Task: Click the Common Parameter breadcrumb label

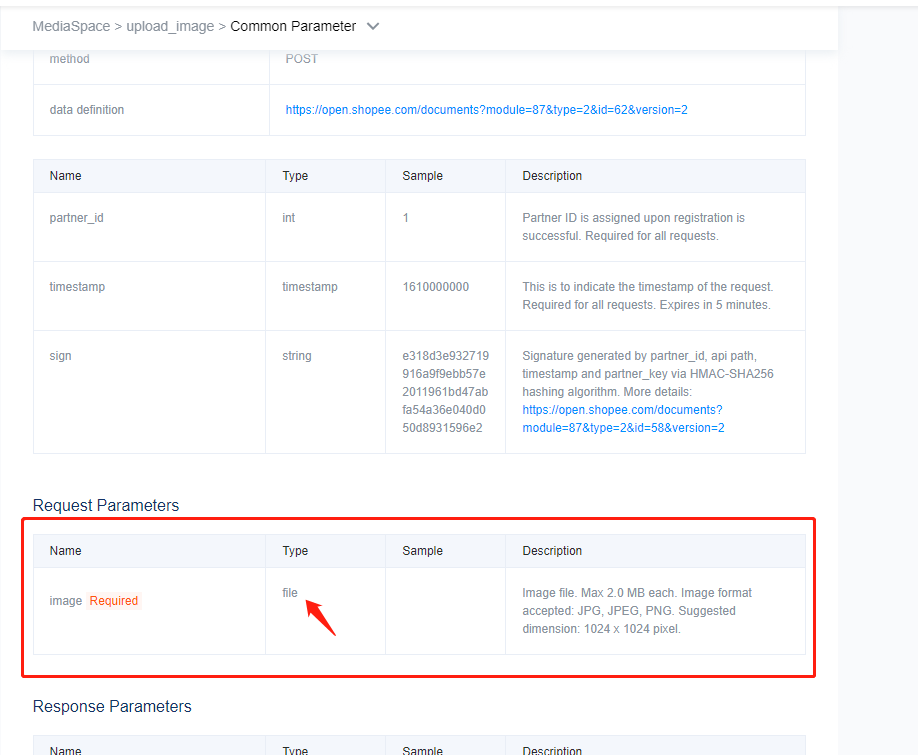Action: [x=293, y=27]
